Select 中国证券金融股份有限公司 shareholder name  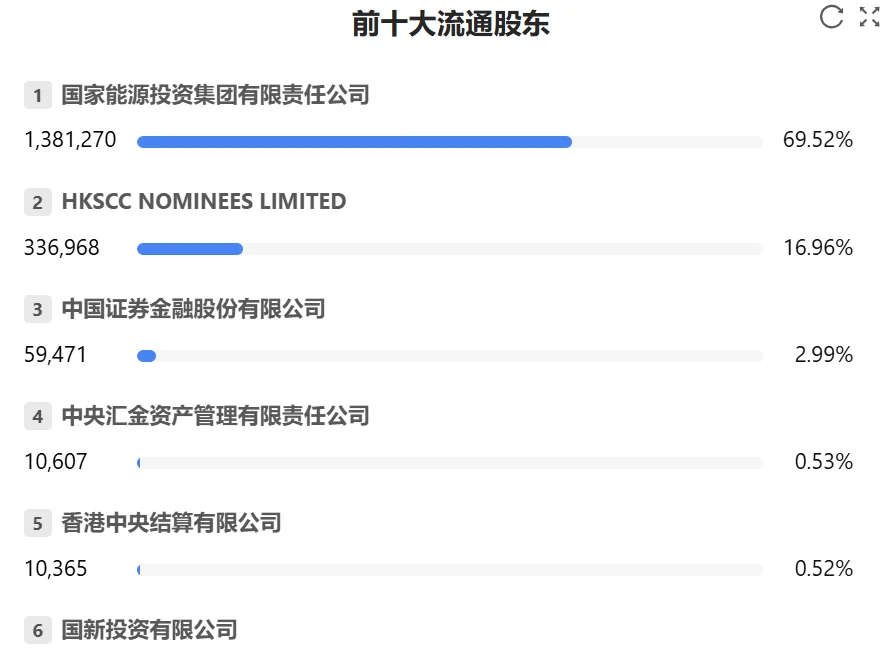193,309
